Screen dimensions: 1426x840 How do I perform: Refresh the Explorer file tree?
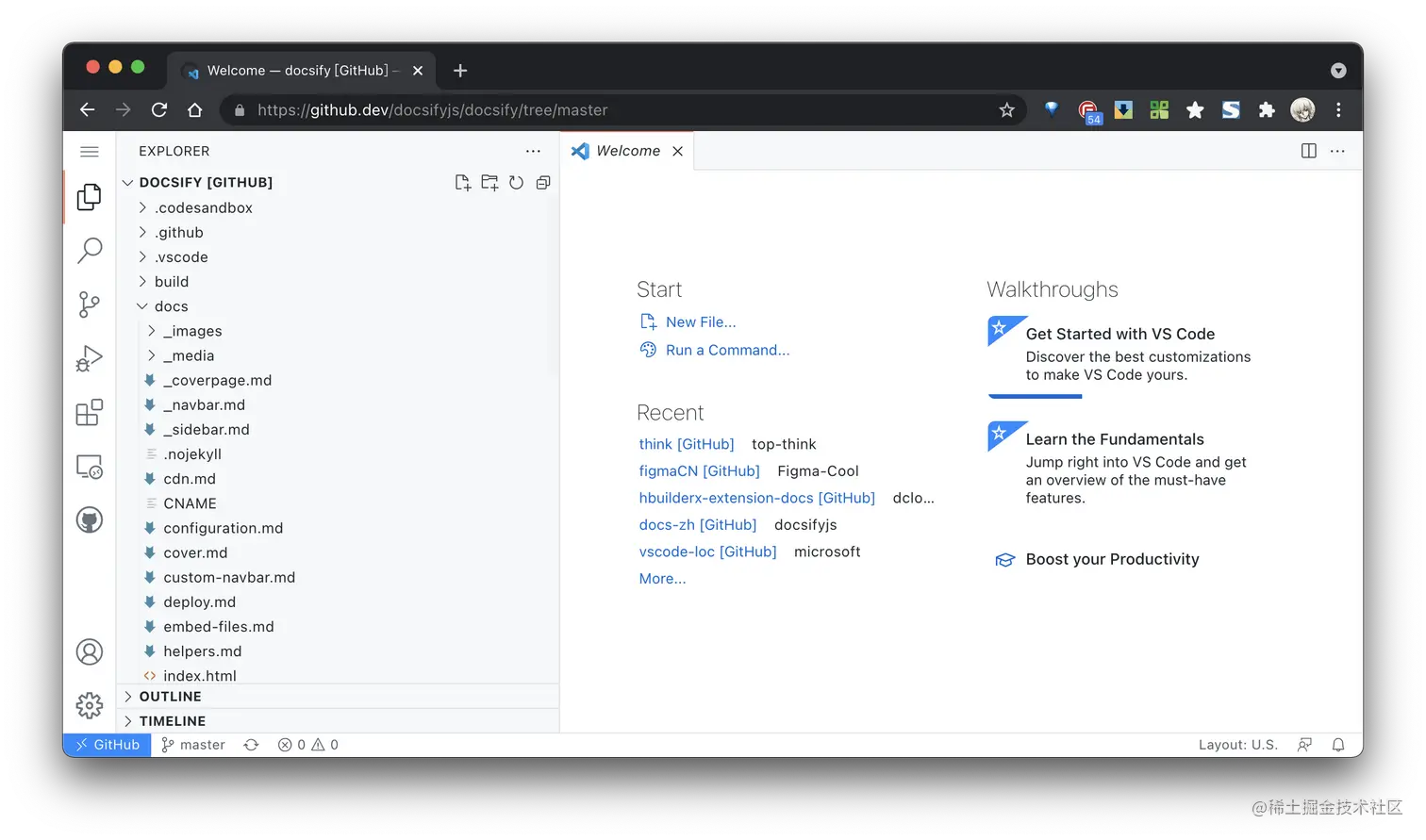(516, 183)
